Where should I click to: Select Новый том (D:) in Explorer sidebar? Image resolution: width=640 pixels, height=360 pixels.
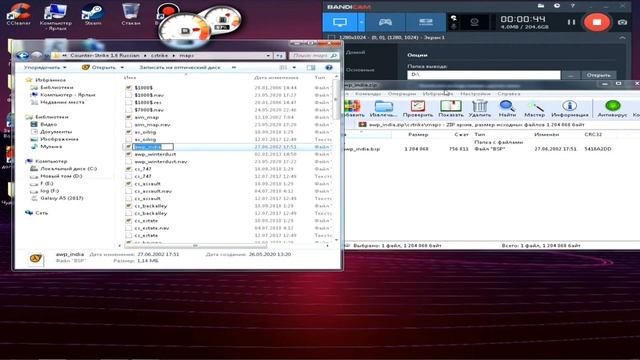56,176
